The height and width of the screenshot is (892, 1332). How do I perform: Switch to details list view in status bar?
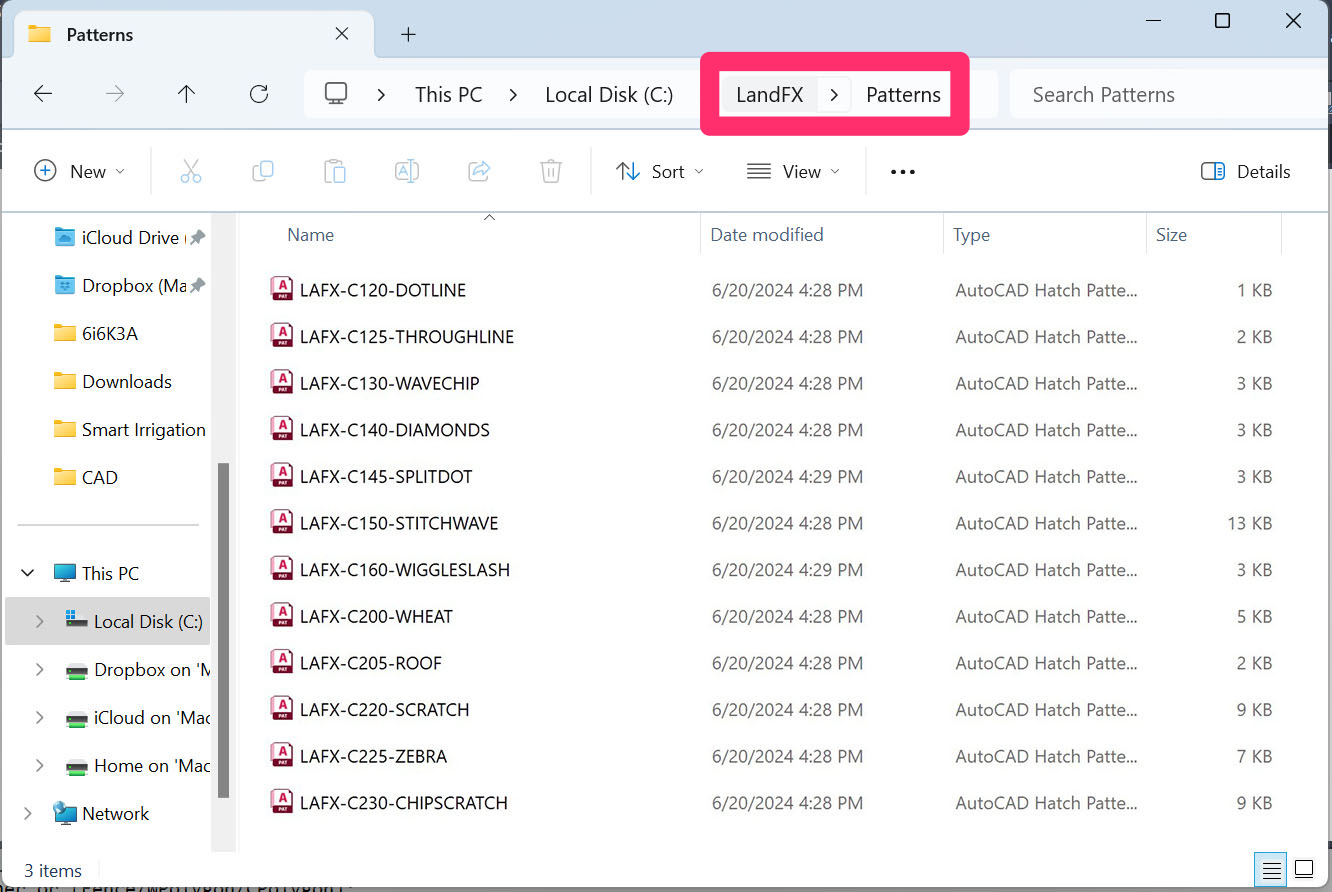[1271, 868]
